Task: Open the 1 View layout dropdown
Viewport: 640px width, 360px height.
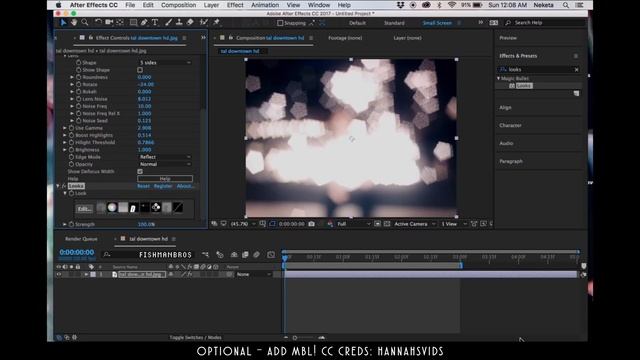Action: coord(453,224)
